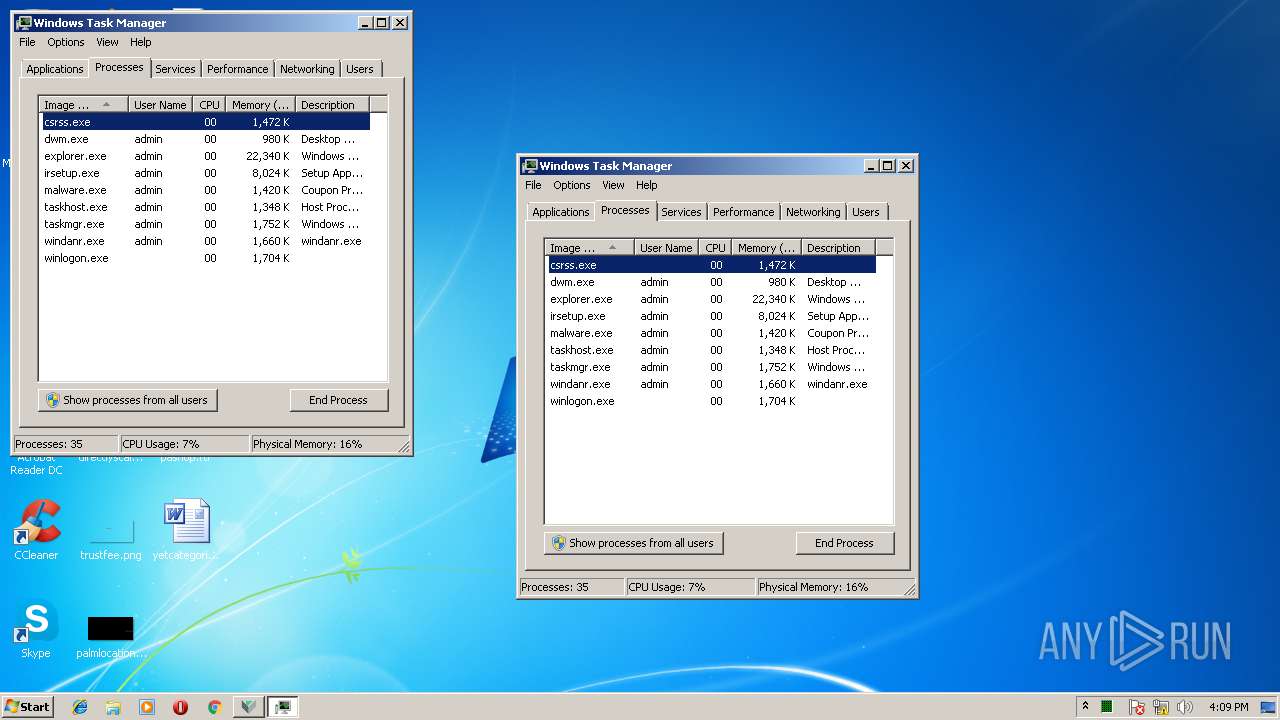
Task: Switch to Applications tab in left Task Manager
Action: (55, 69)
